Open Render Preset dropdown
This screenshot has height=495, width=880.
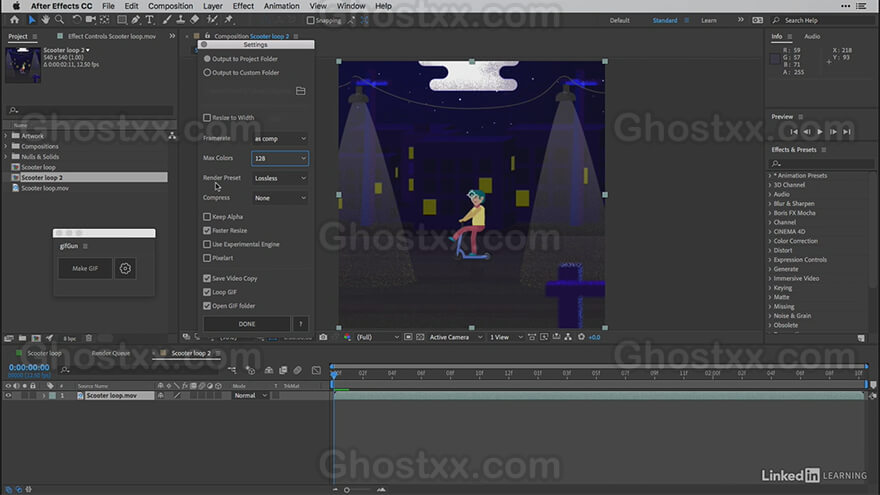pos(280,178)
